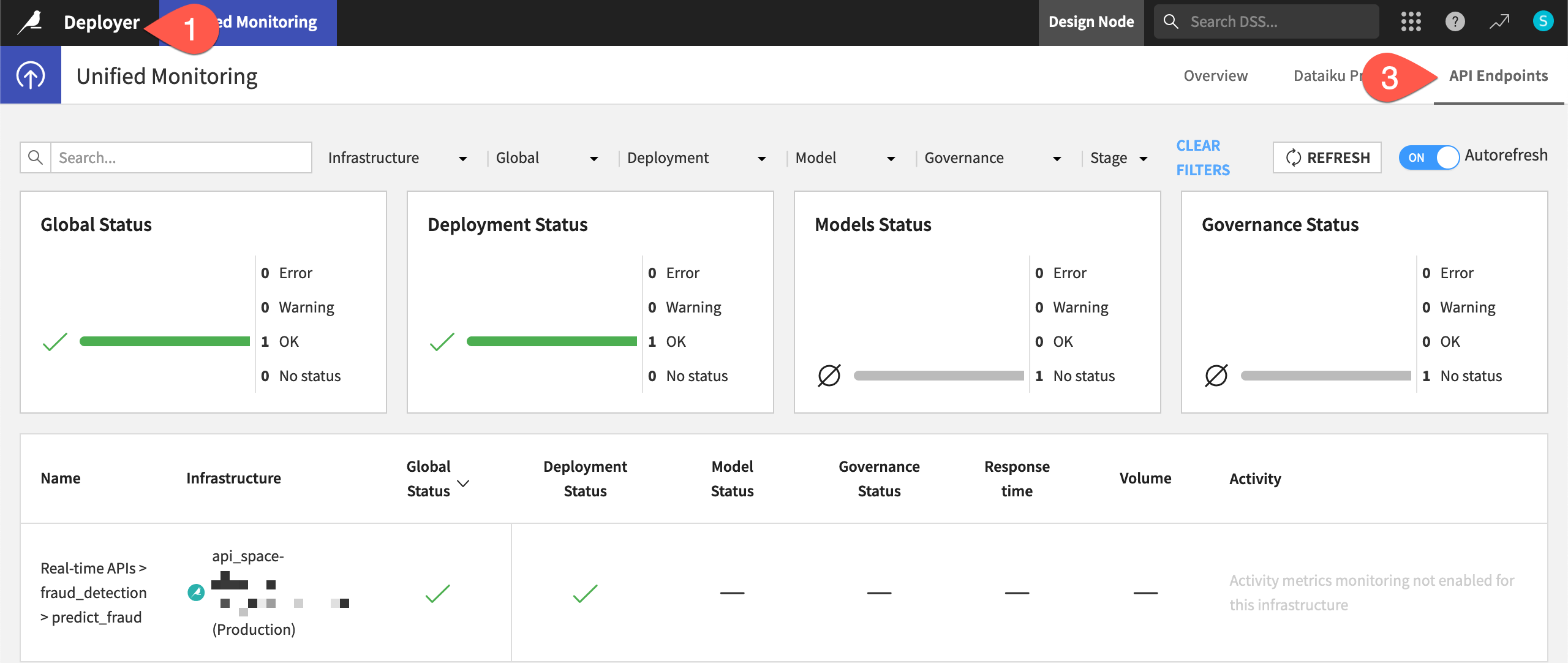Click the activity trend arrow icon
The width and height of the screenshot is (1568, 663).
(1499, 22)
